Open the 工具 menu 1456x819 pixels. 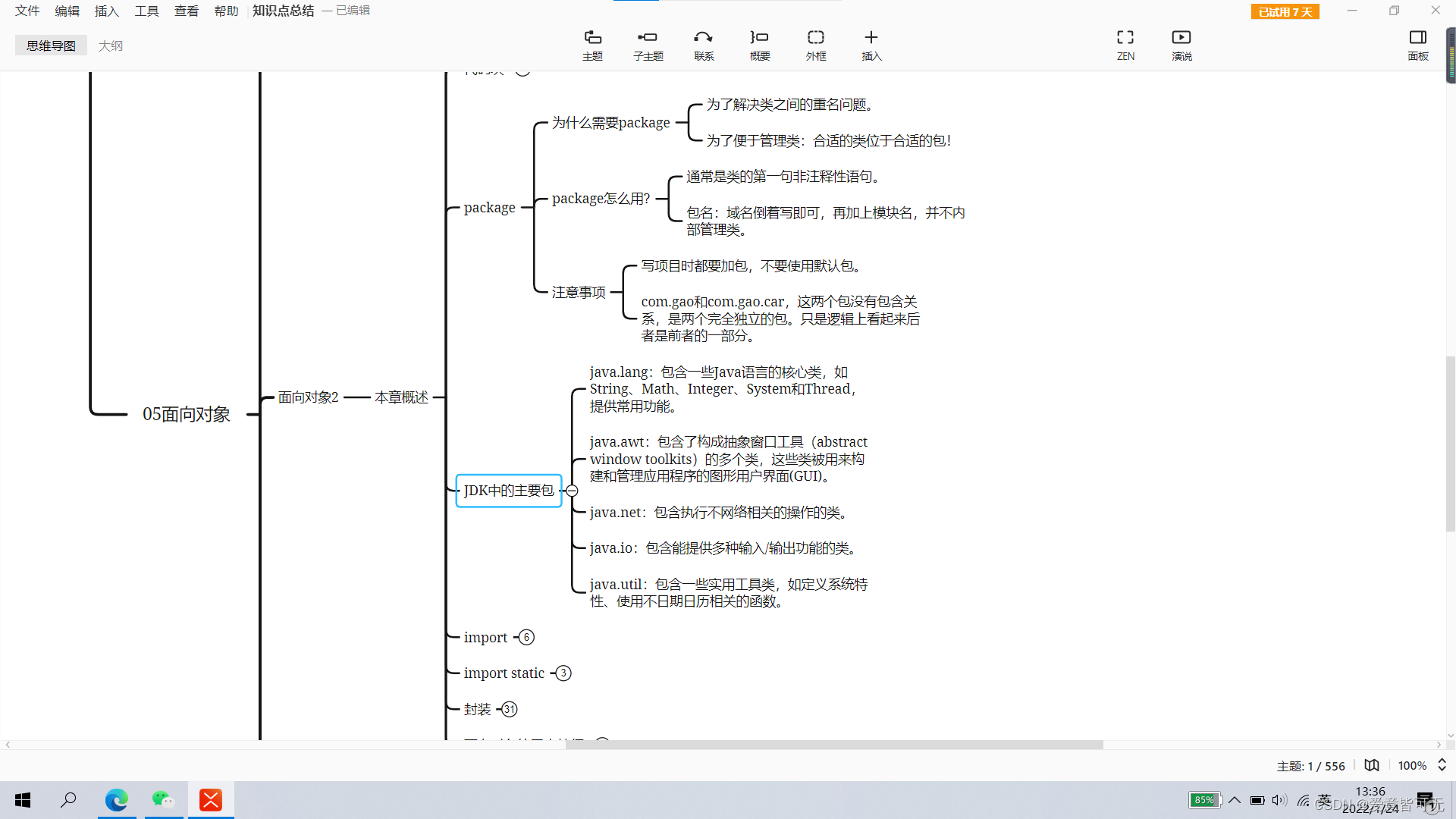pos(146,11)
